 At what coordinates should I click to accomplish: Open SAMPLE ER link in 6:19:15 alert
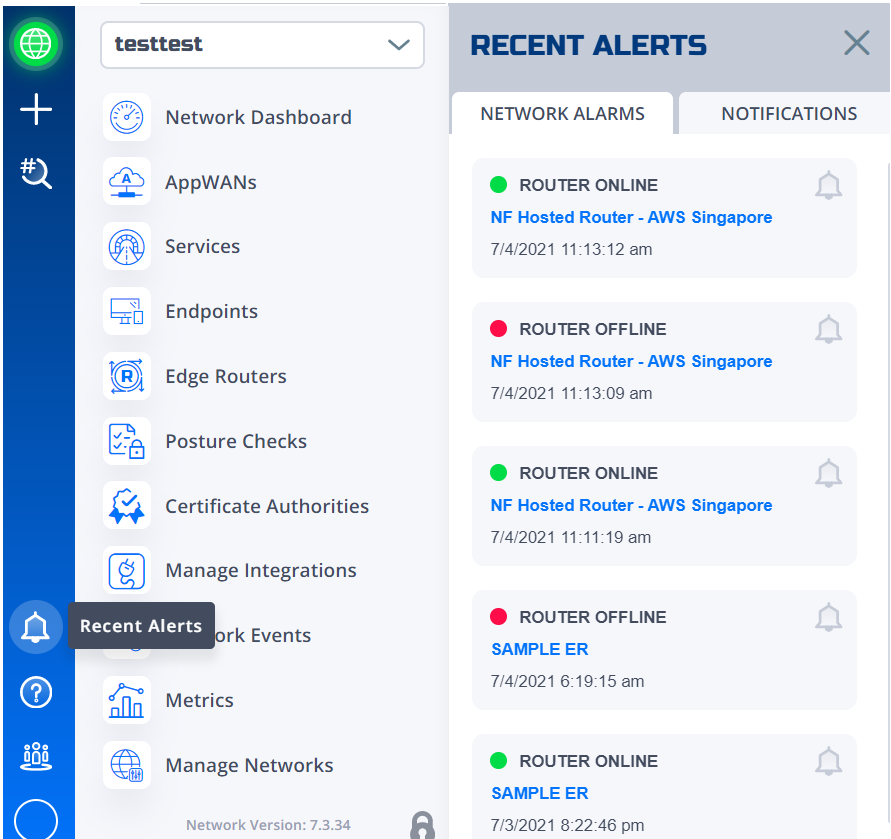(540, 649)
